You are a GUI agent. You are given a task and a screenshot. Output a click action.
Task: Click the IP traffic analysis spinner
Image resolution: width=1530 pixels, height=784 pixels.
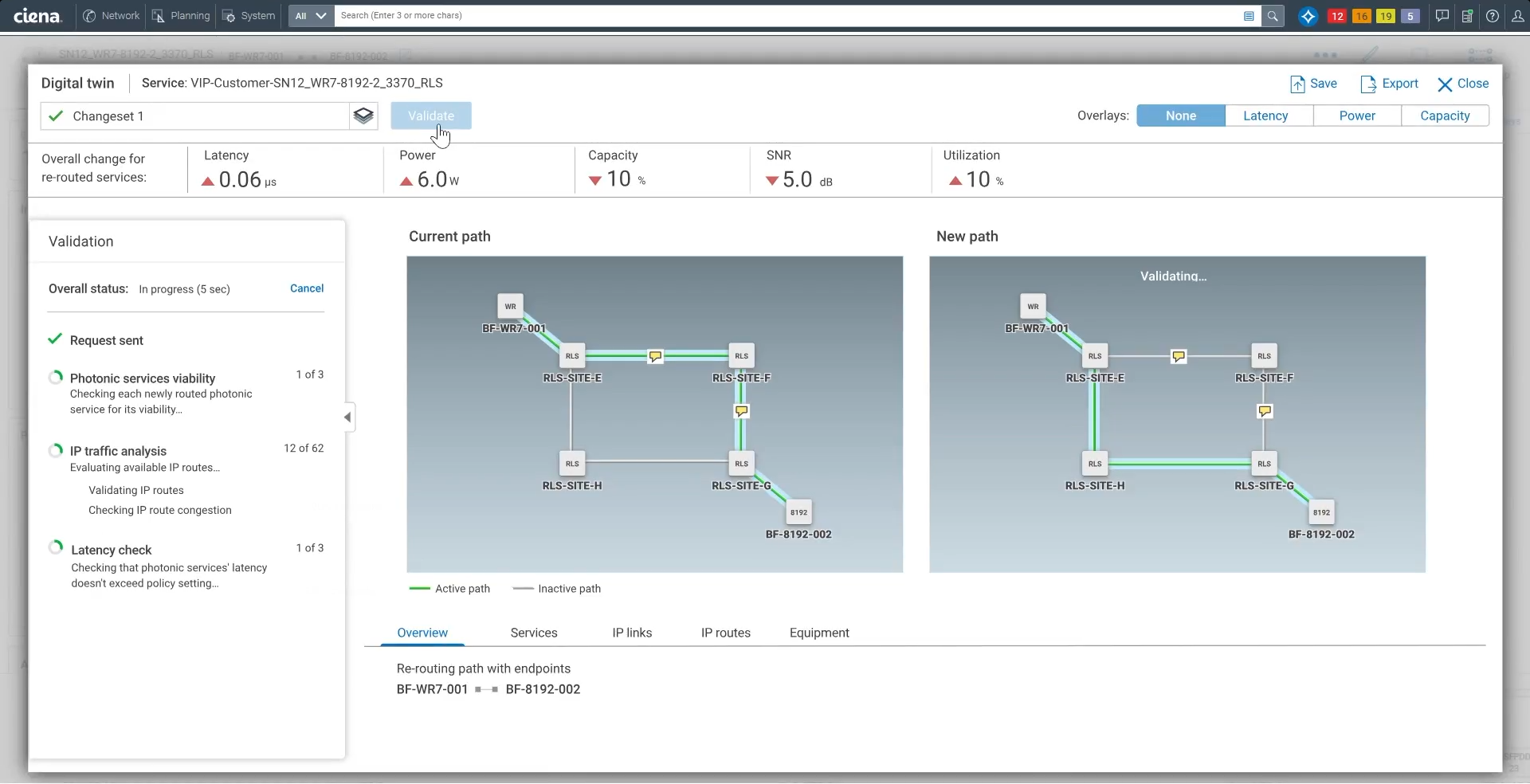(56, 450)
